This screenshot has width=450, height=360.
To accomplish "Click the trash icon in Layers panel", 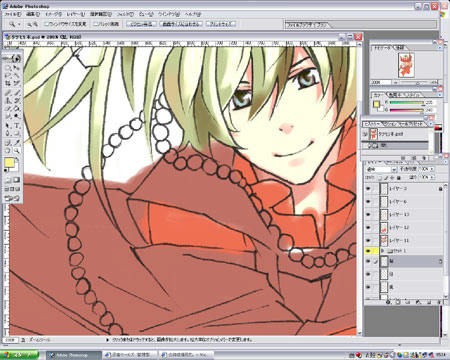I will (x=439, y=302).
